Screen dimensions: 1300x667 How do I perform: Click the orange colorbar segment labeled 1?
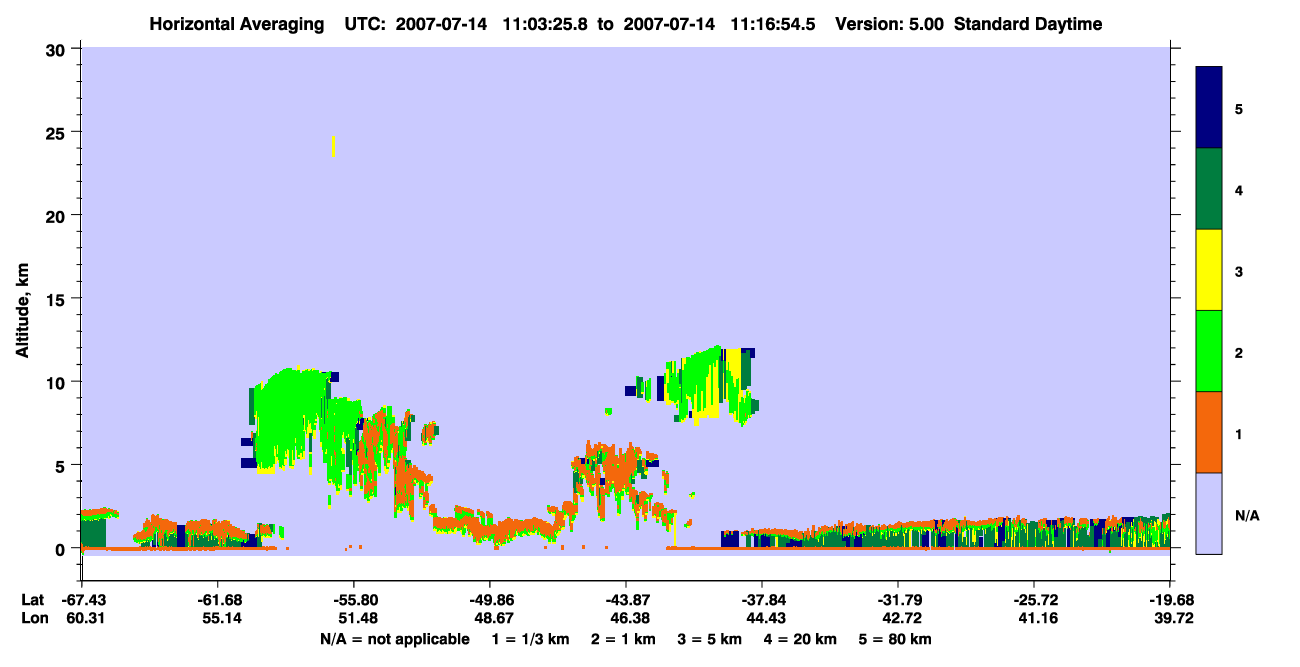pos(1209,432)
